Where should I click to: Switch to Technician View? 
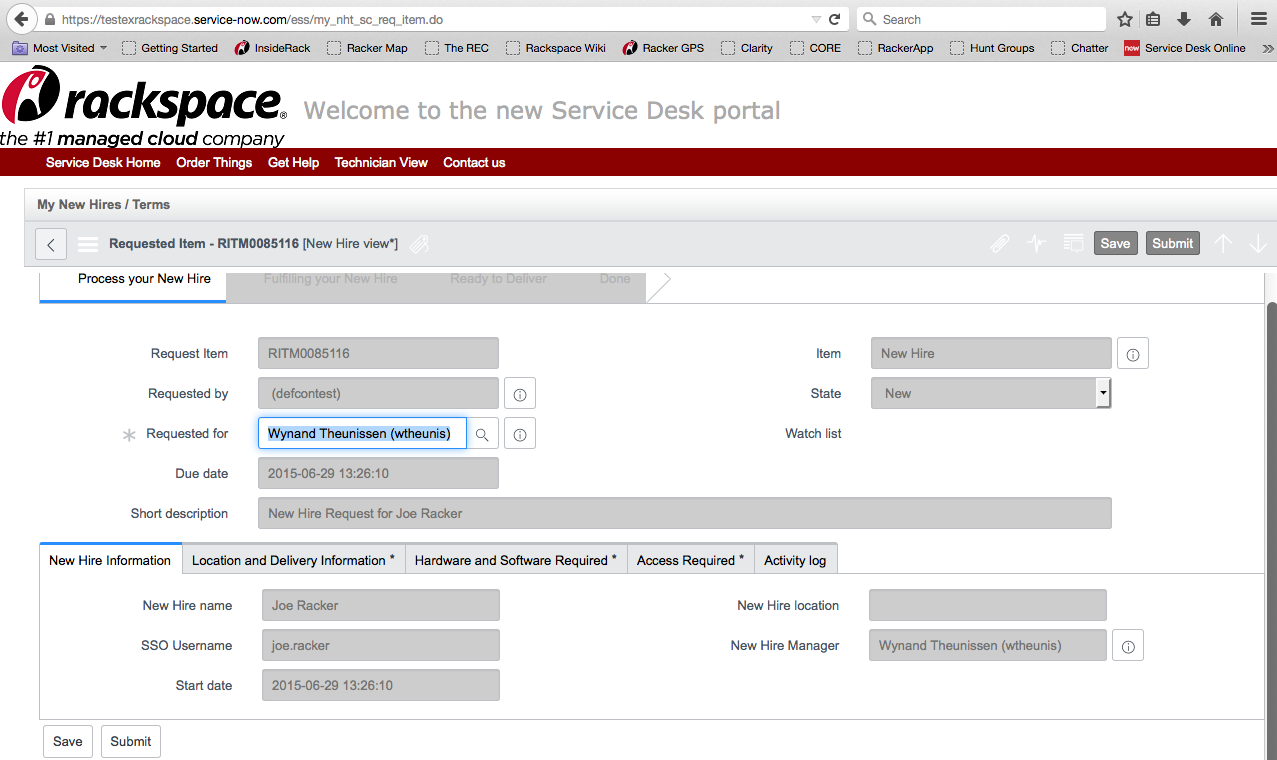click(381, 162)
